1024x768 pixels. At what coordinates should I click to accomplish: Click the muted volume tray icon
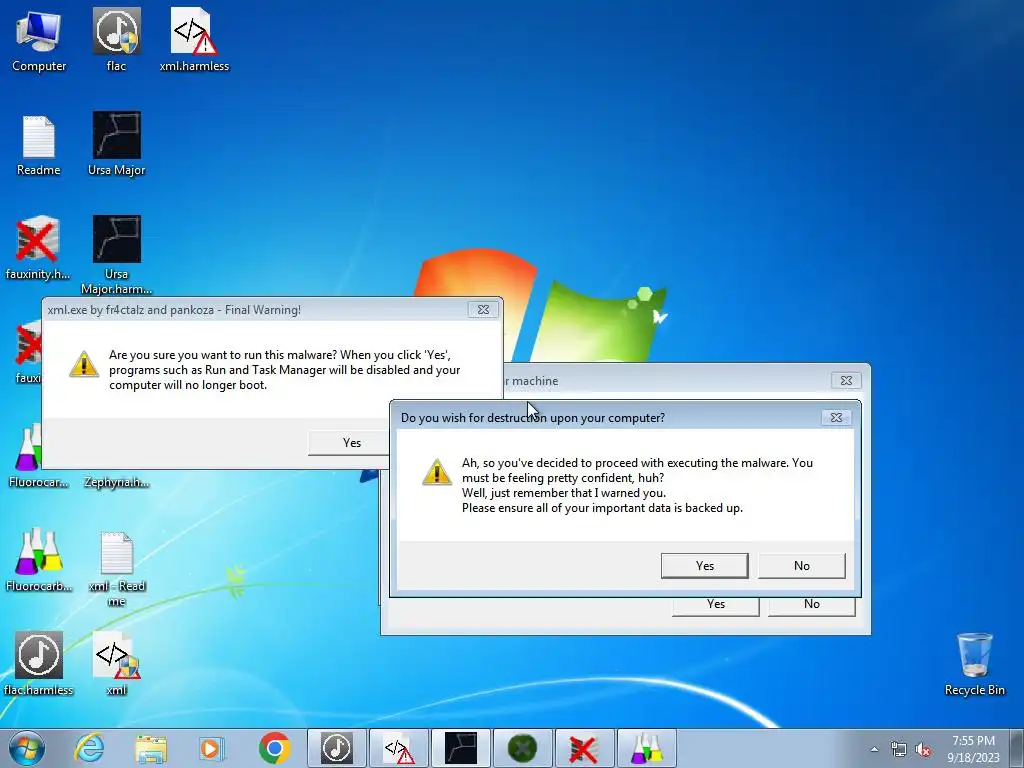coord(923,749)
